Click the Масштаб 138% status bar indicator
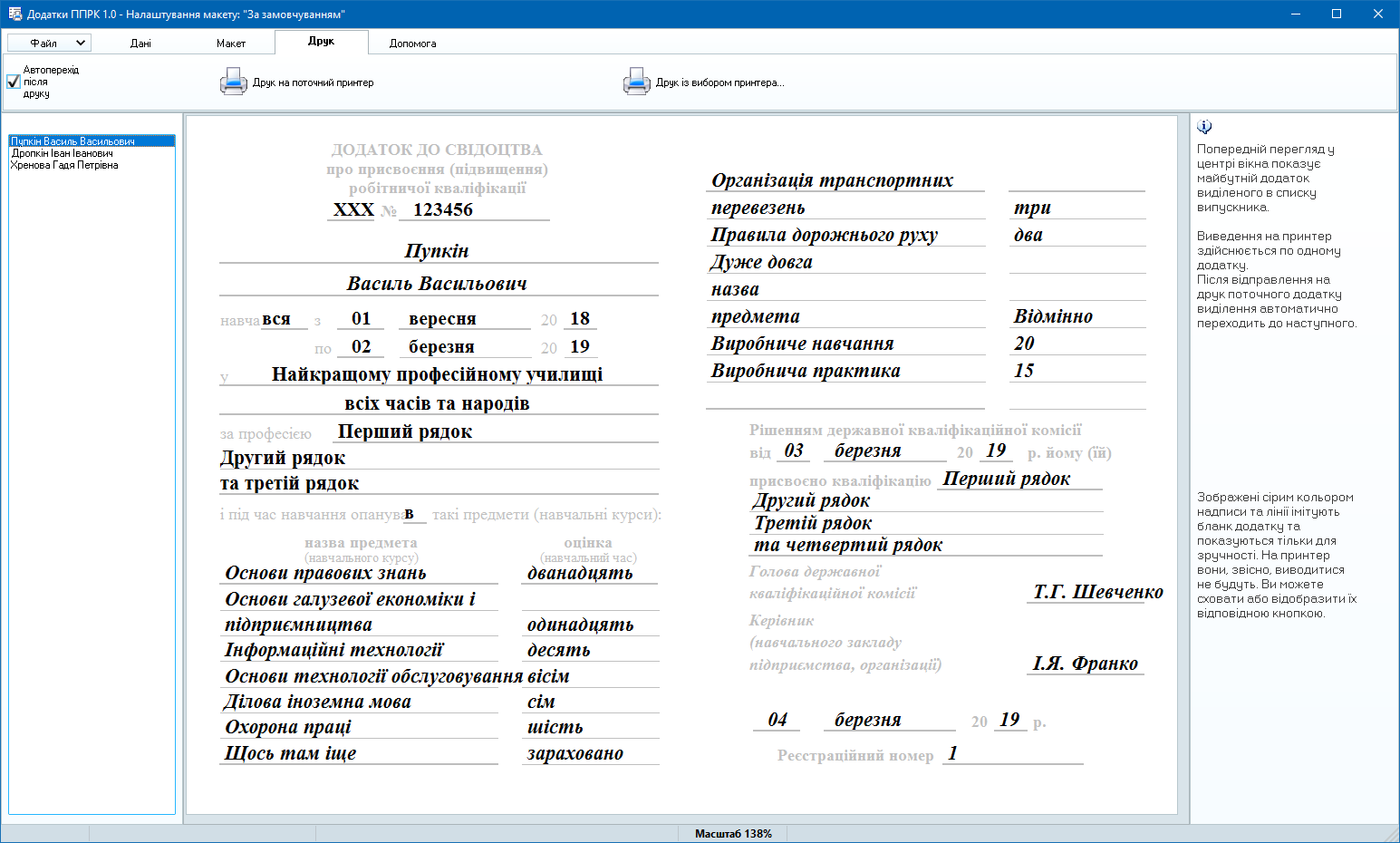This screenshot has height=843, width=1400. click(733, 834)
